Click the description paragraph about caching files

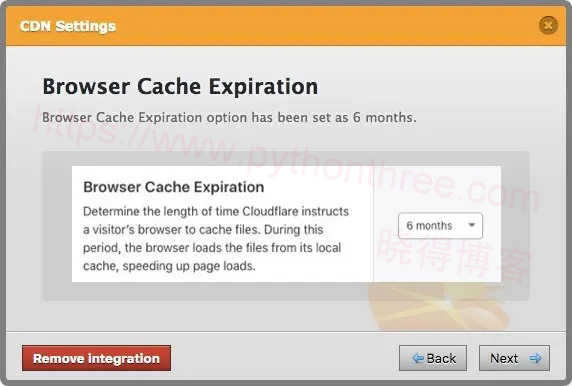point(216,239)
